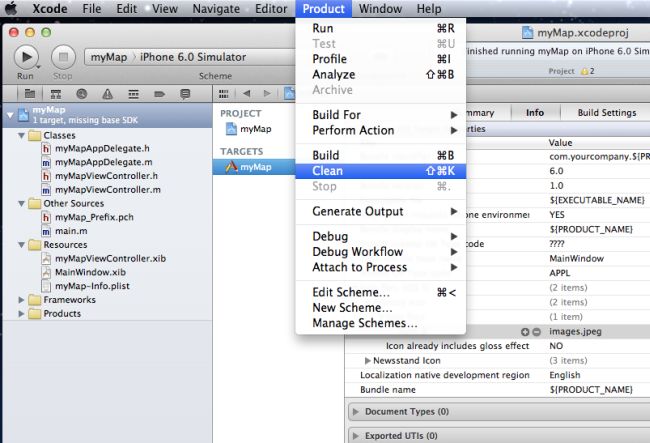Image resolution: width=650 pixels, height=443 pixels.
Task: Open the File menu
Action: click(92, 9)
